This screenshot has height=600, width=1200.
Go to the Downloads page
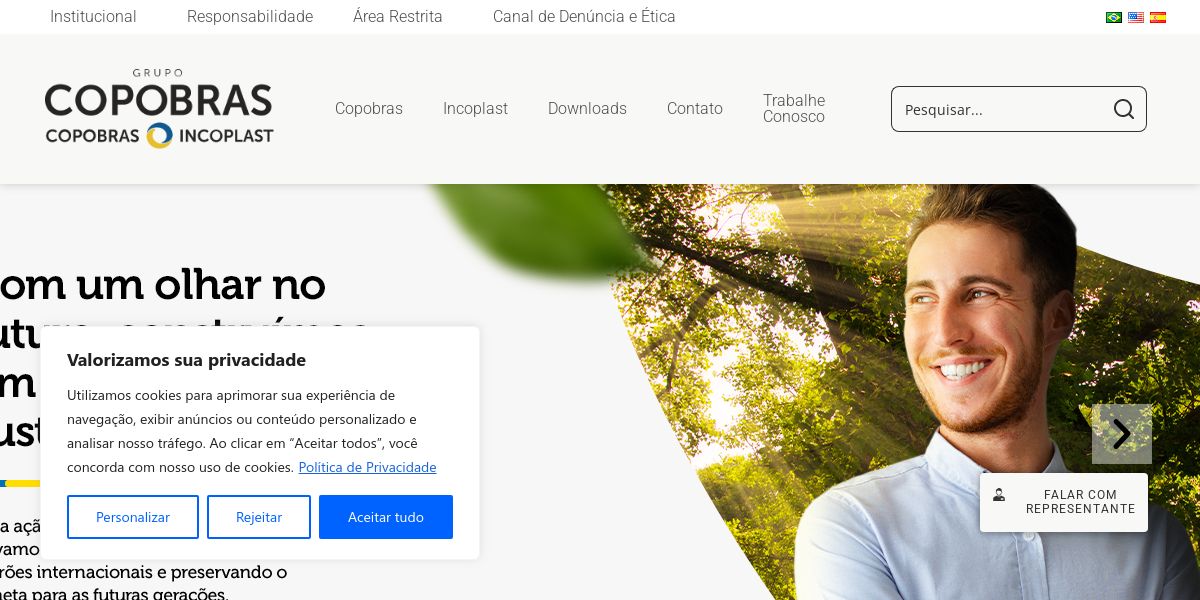pos(587,108)
